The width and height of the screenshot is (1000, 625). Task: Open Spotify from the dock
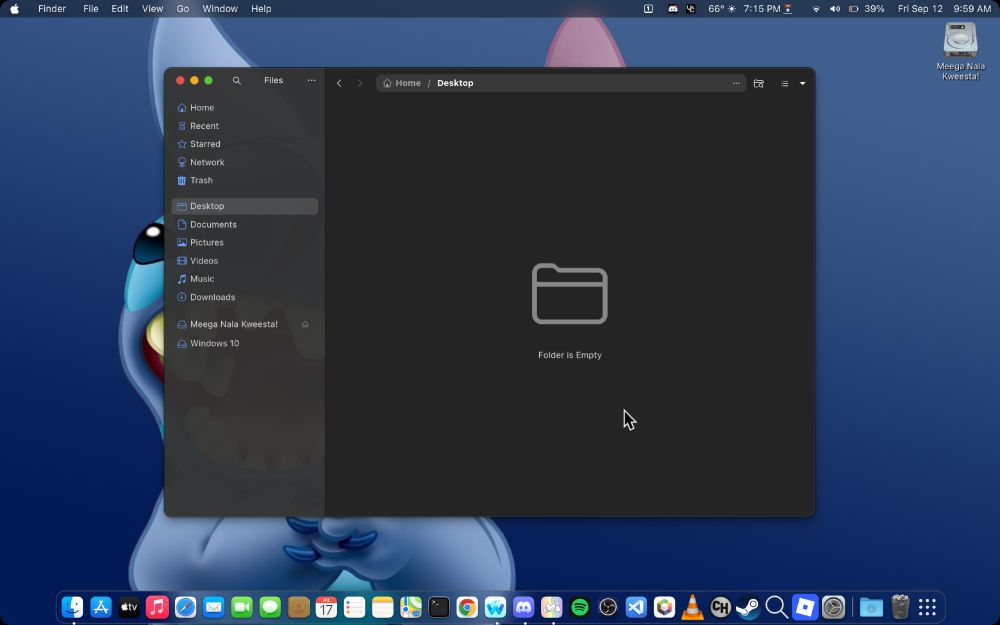(x=580, y=607)
